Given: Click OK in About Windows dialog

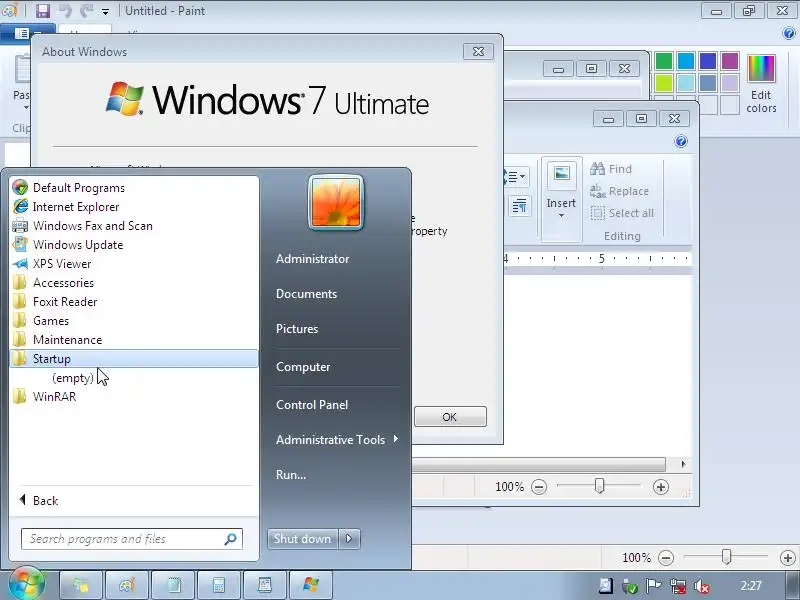Looking at the screenshot, I should pos(450,417).
